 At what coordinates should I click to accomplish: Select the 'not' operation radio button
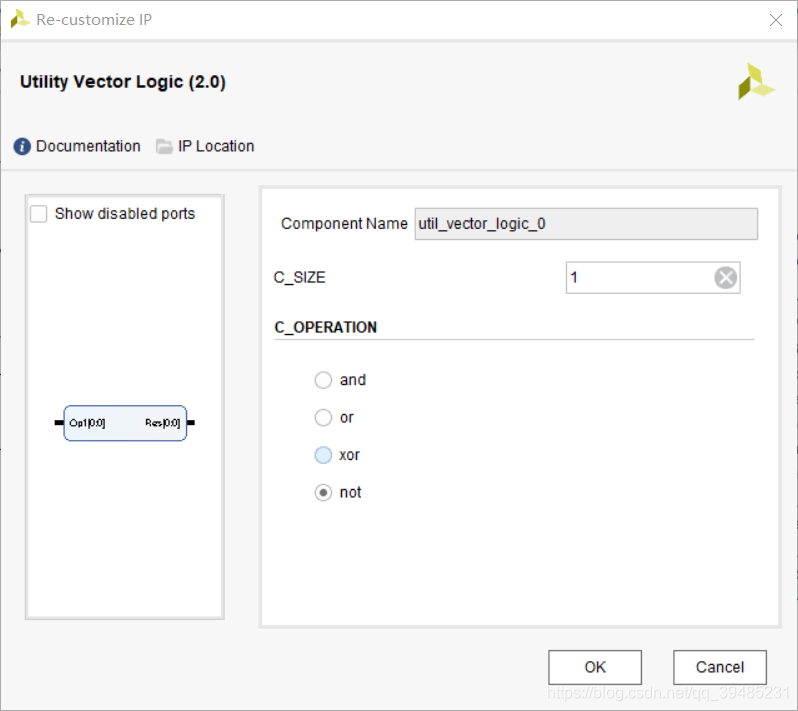[323, 493]
